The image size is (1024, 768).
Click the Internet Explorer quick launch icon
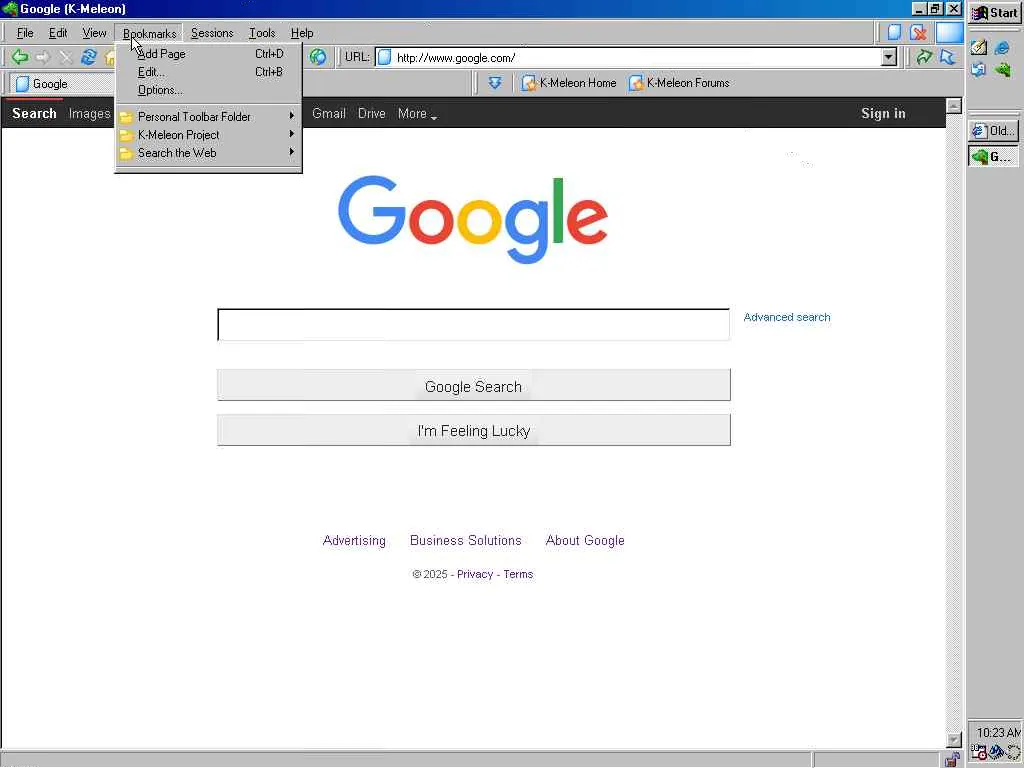[x=1002, y=48]
